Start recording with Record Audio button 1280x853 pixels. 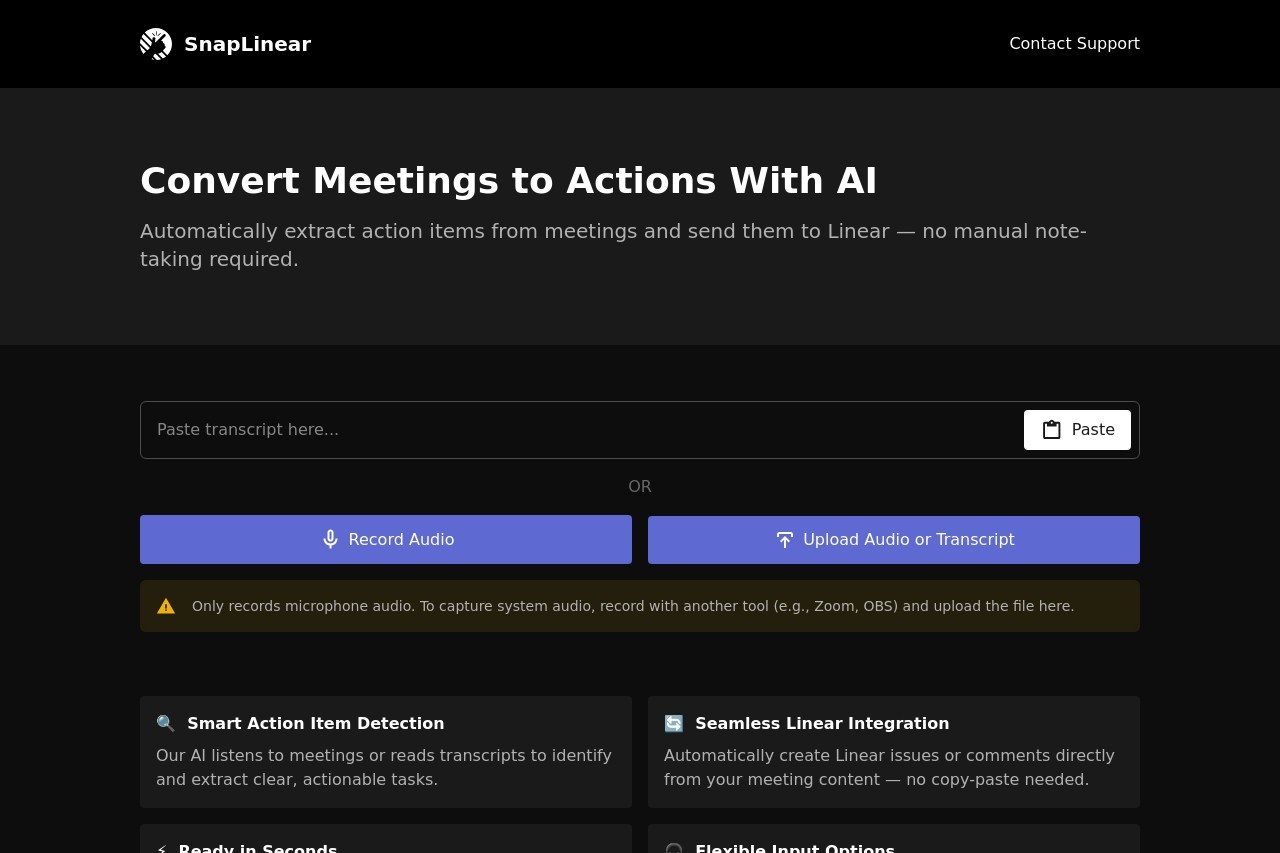386,540
